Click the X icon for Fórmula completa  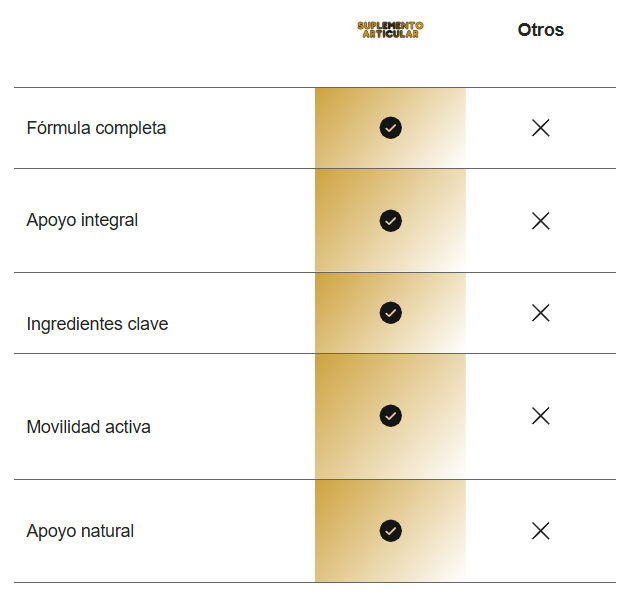coord(541,128)
